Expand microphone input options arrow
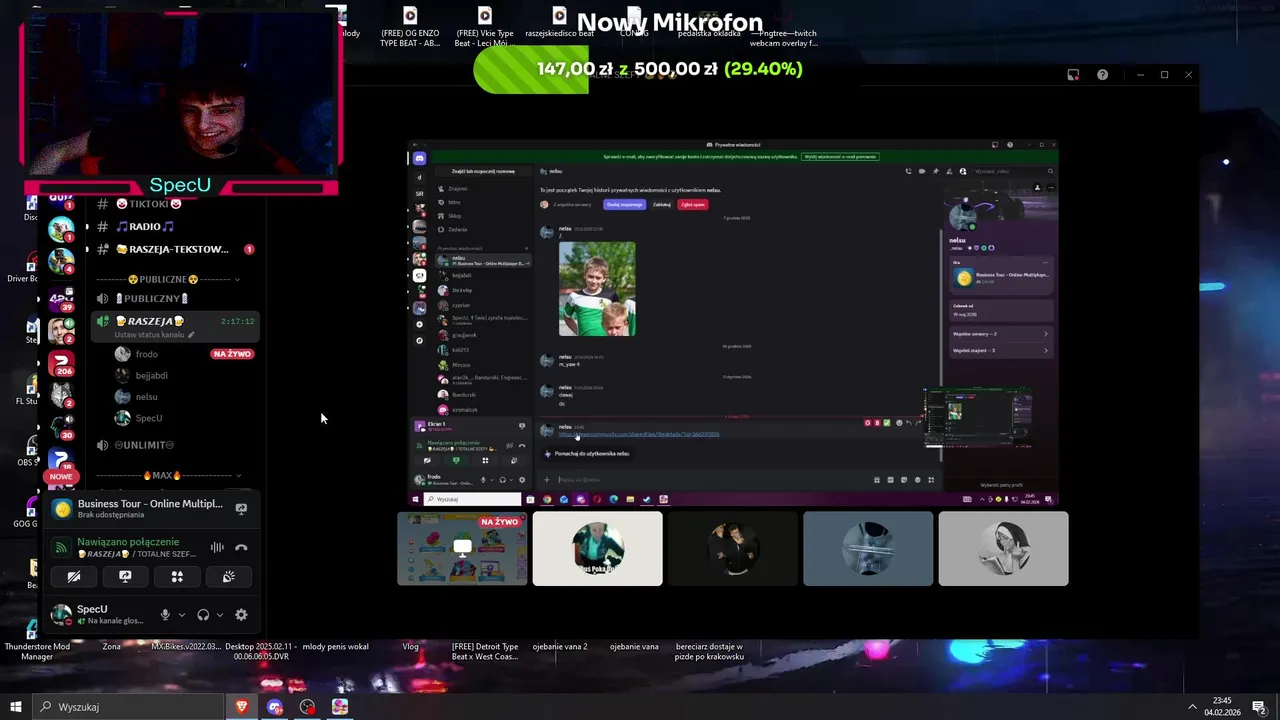This screenshot has height=720, width=1280. (x=181, y=615)
